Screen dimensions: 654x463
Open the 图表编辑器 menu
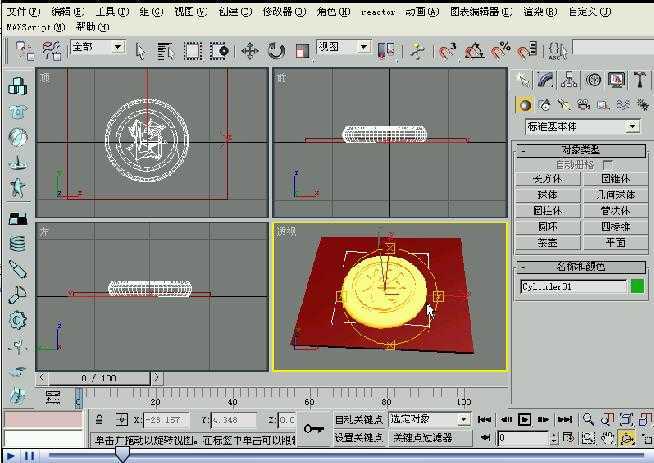481,12
